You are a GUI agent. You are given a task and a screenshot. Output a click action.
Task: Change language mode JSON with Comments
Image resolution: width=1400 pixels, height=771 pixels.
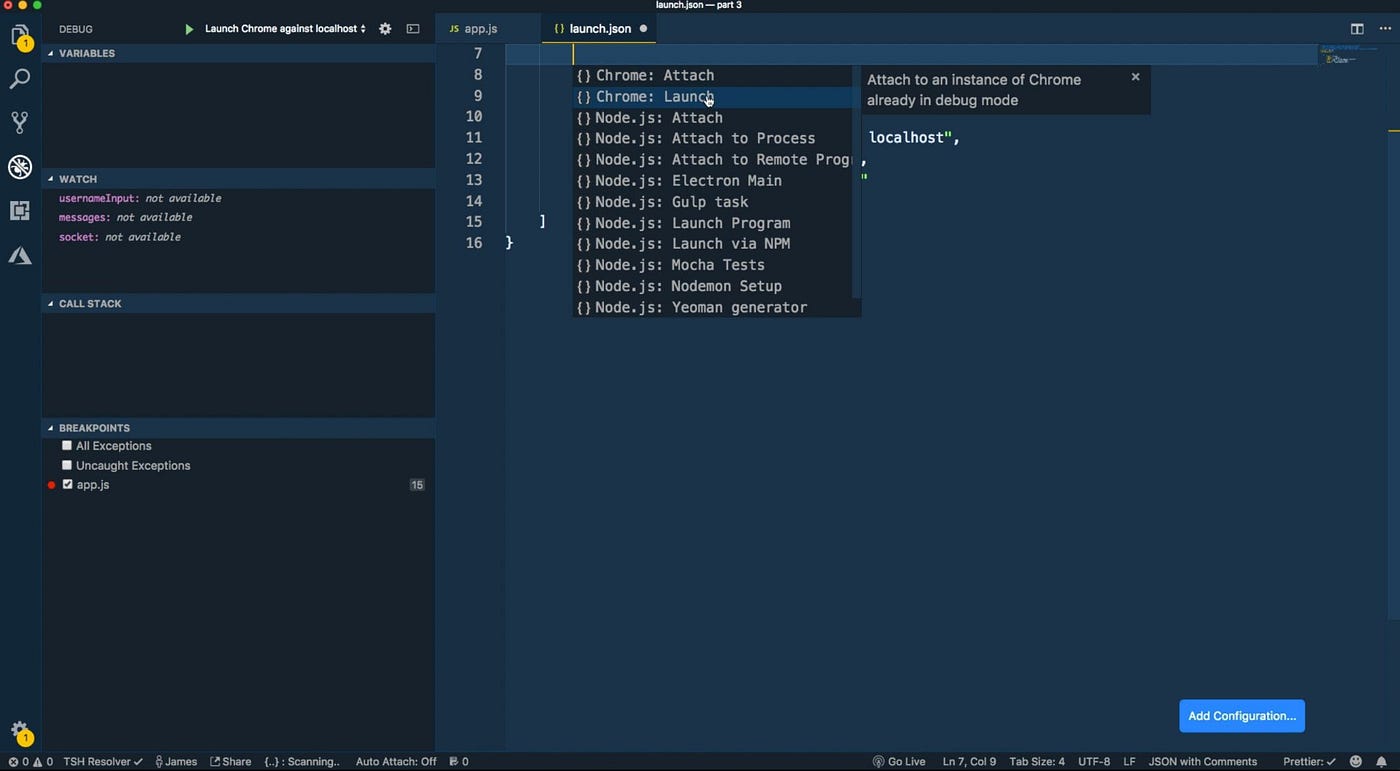[1203, 762]
